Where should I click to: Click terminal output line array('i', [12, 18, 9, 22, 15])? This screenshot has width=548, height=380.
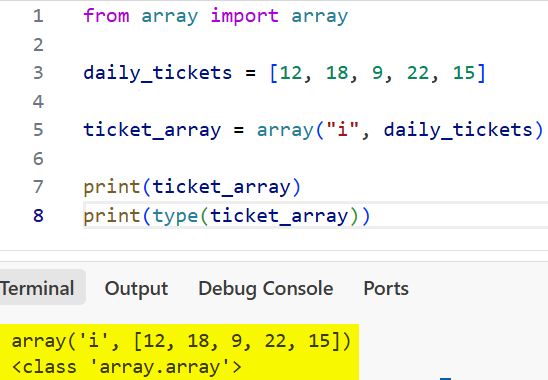(181, 341)
